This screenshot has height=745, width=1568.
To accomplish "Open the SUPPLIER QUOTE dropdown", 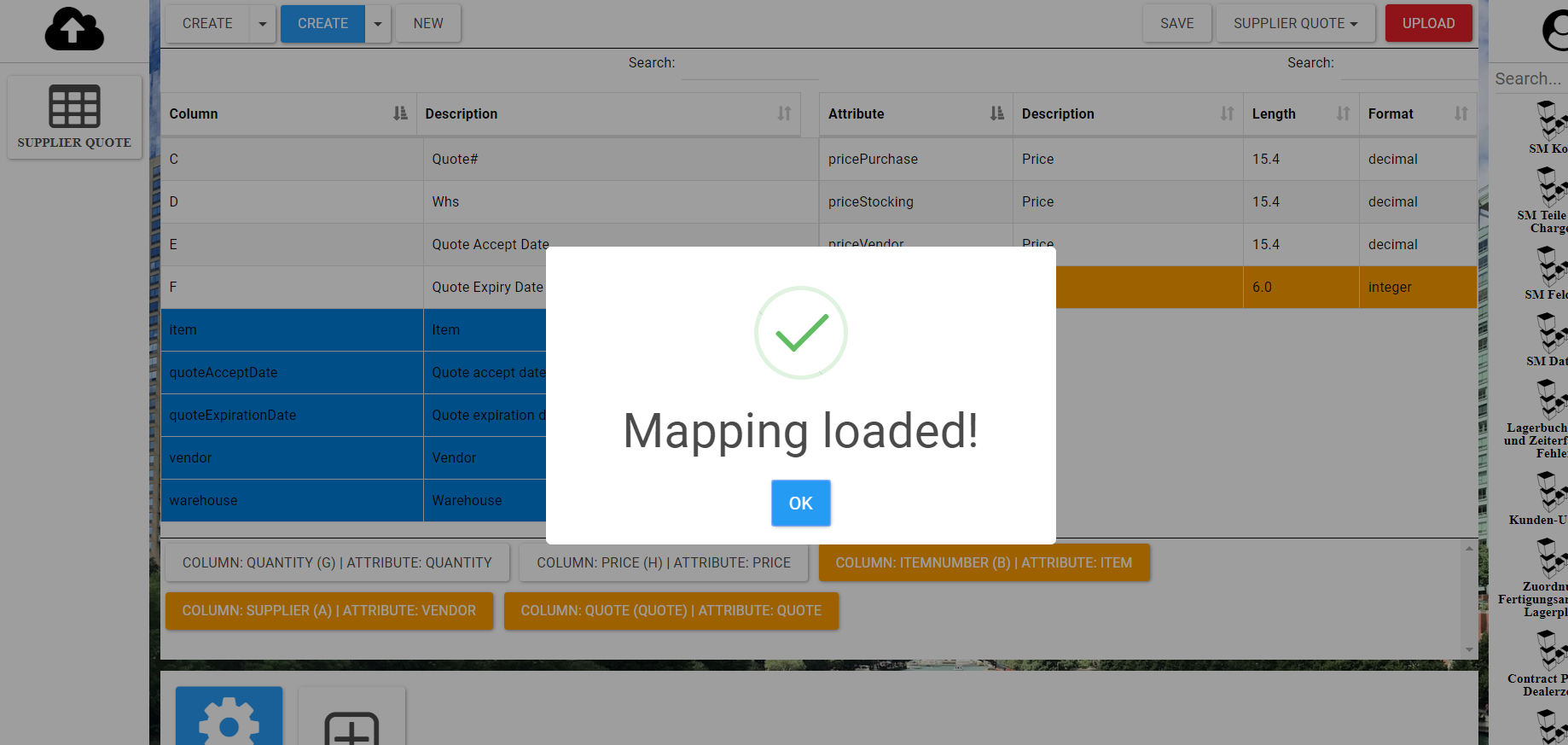I will tap(1295, 24).
